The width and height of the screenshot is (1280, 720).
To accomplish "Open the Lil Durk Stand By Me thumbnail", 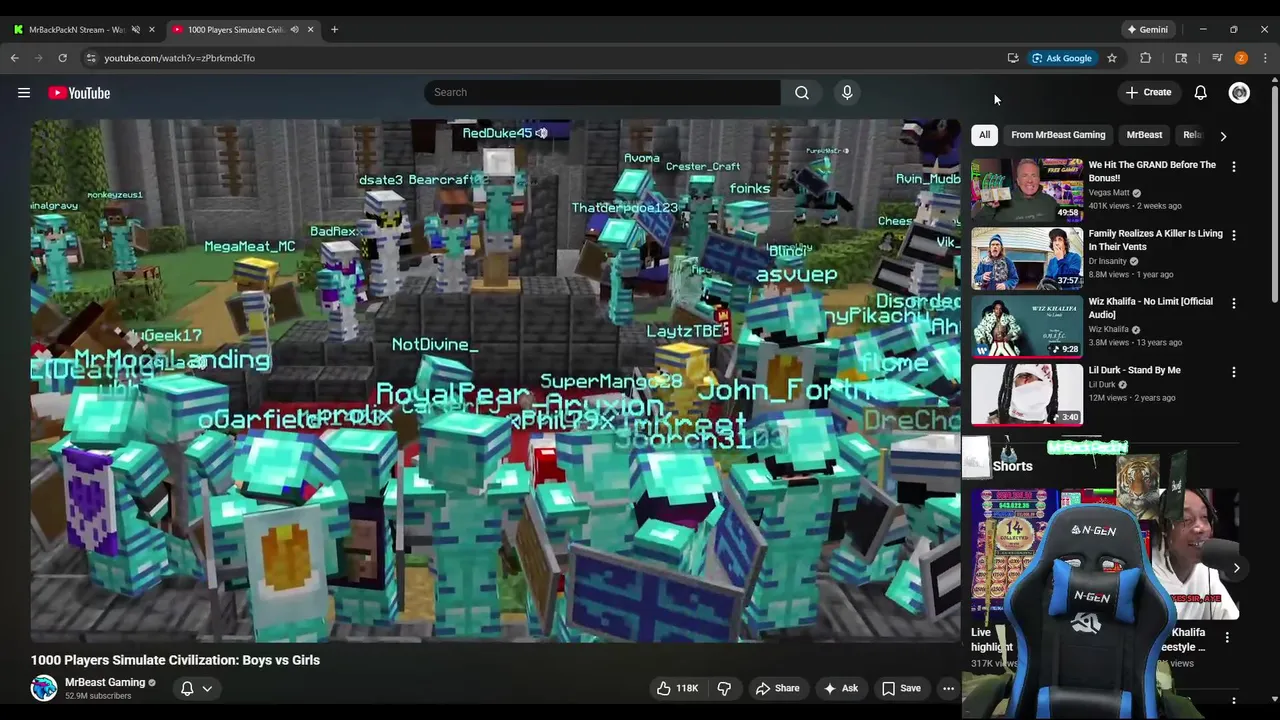I will [x=1027, y=394].
